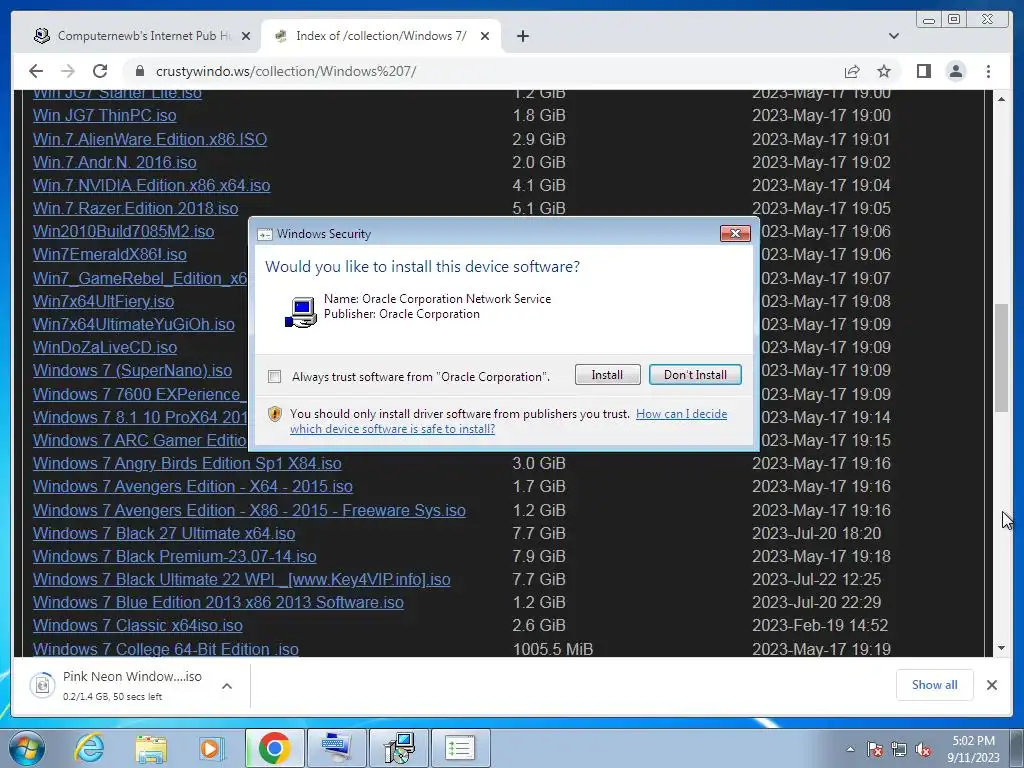Close the Windows Security dialog
Viewport: 1024px width, 768px height.
[x=735, y=234]
